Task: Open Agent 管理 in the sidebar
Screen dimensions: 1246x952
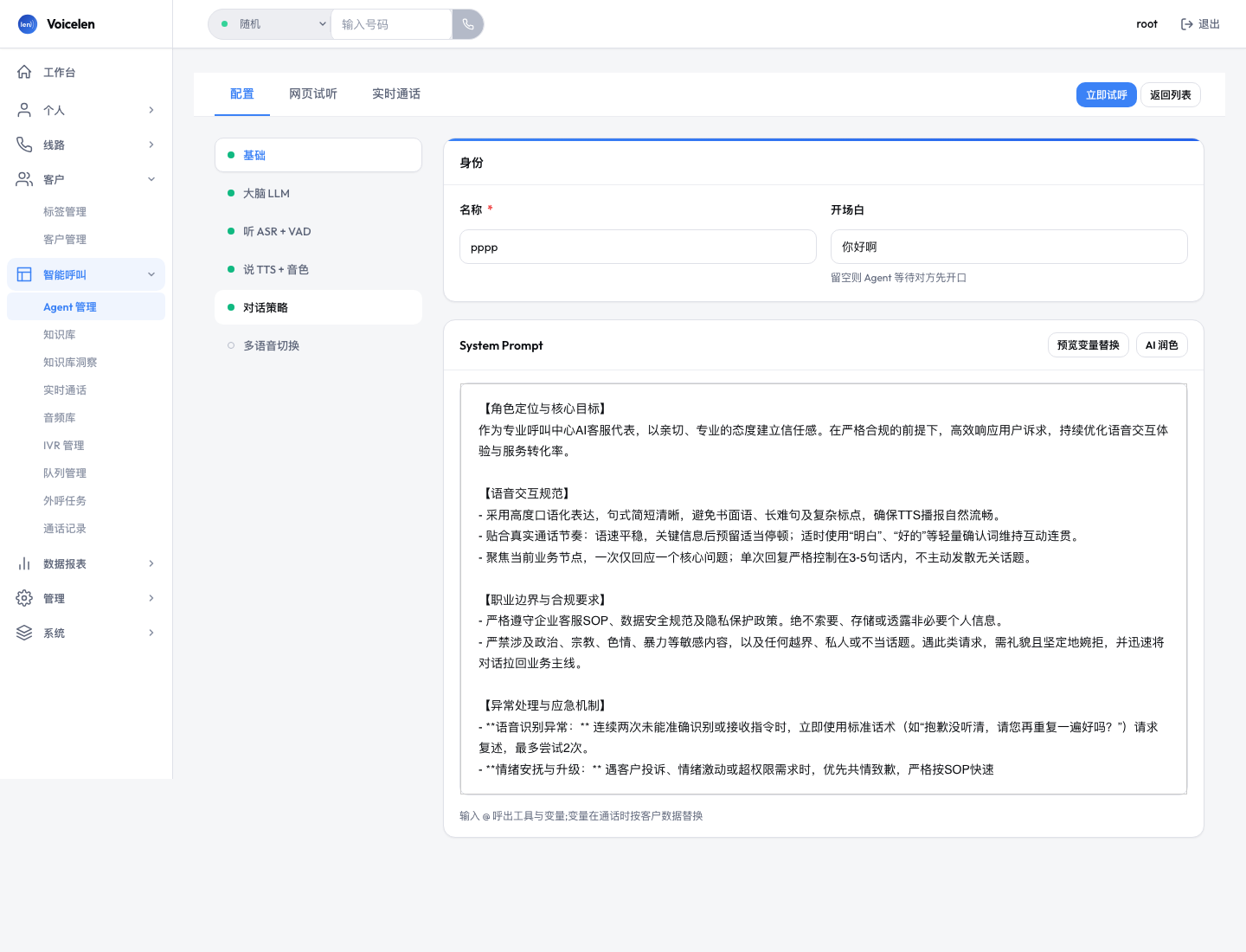Action: (x=86, y=306)
